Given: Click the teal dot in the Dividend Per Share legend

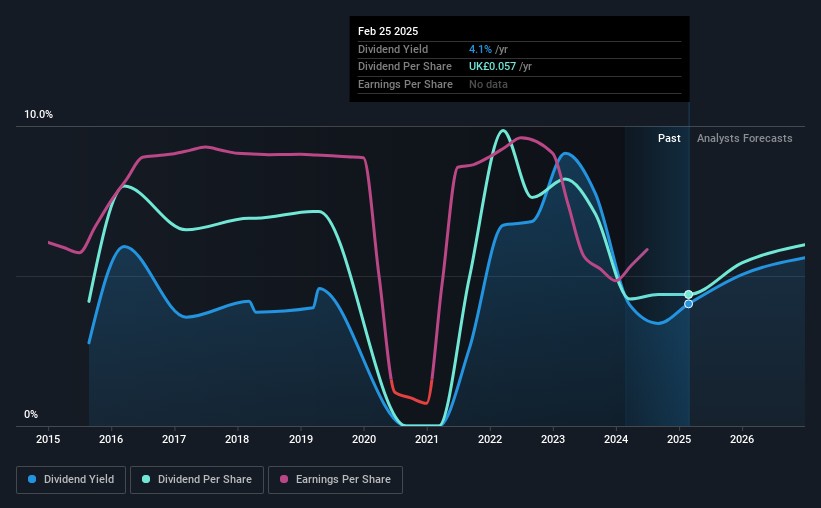Looking at the screenshot, I should pyautogui.click(x=145, y=480).
